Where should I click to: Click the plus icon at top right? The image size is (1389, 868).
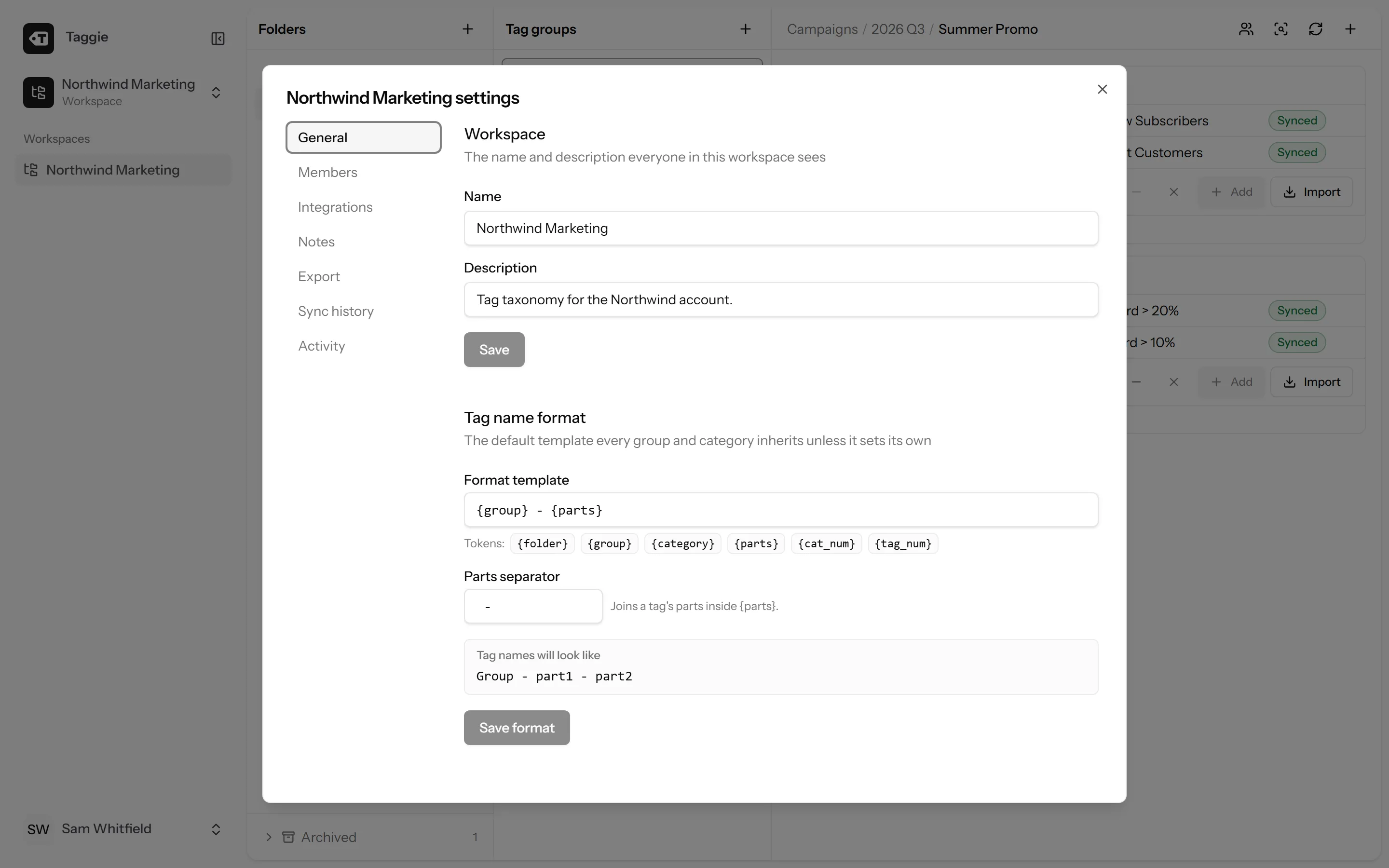[x=1350, y=29]
